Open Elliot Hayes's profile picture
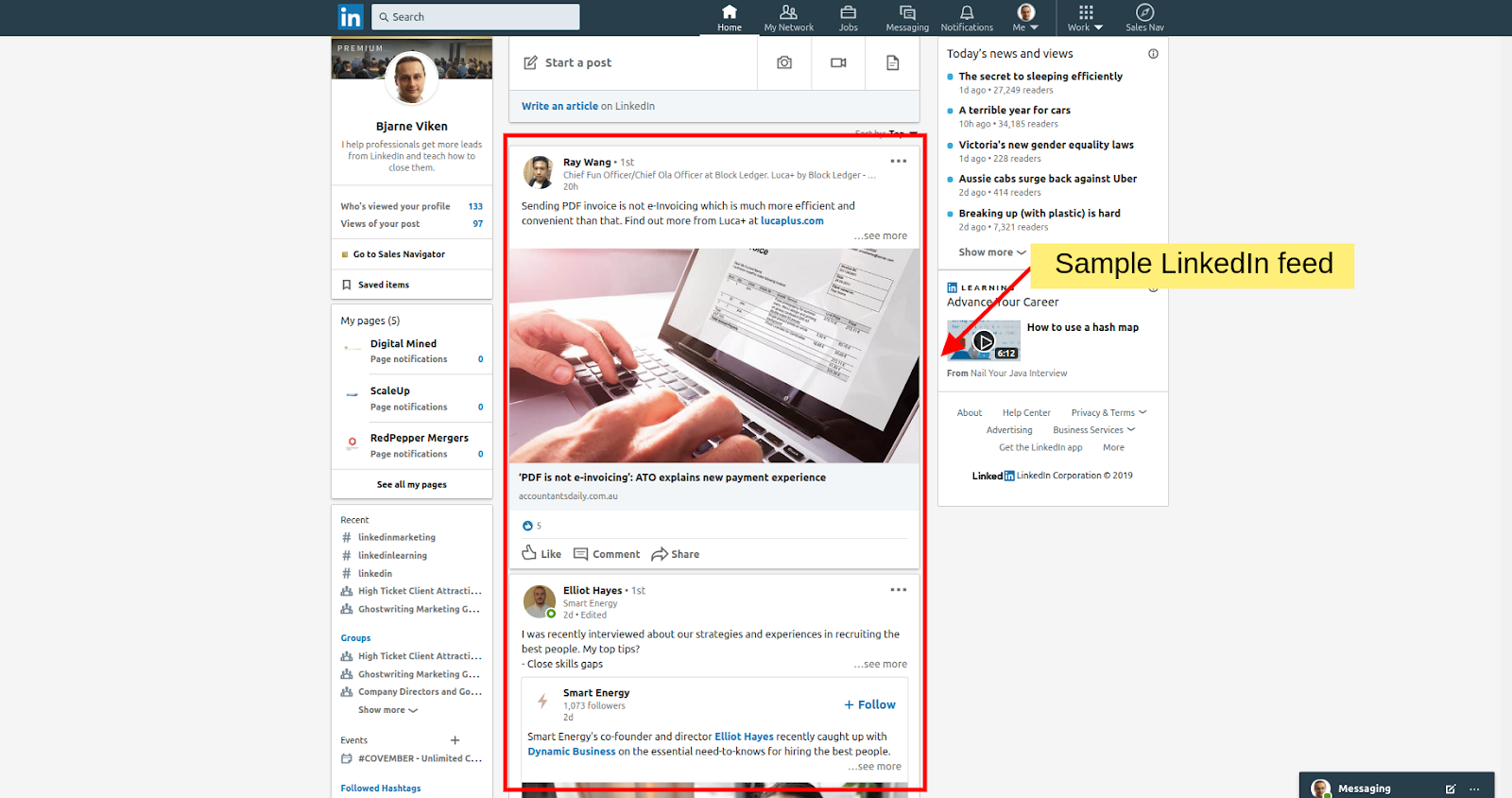Screen dimensions: 1512x798 [x=539, y=600]
